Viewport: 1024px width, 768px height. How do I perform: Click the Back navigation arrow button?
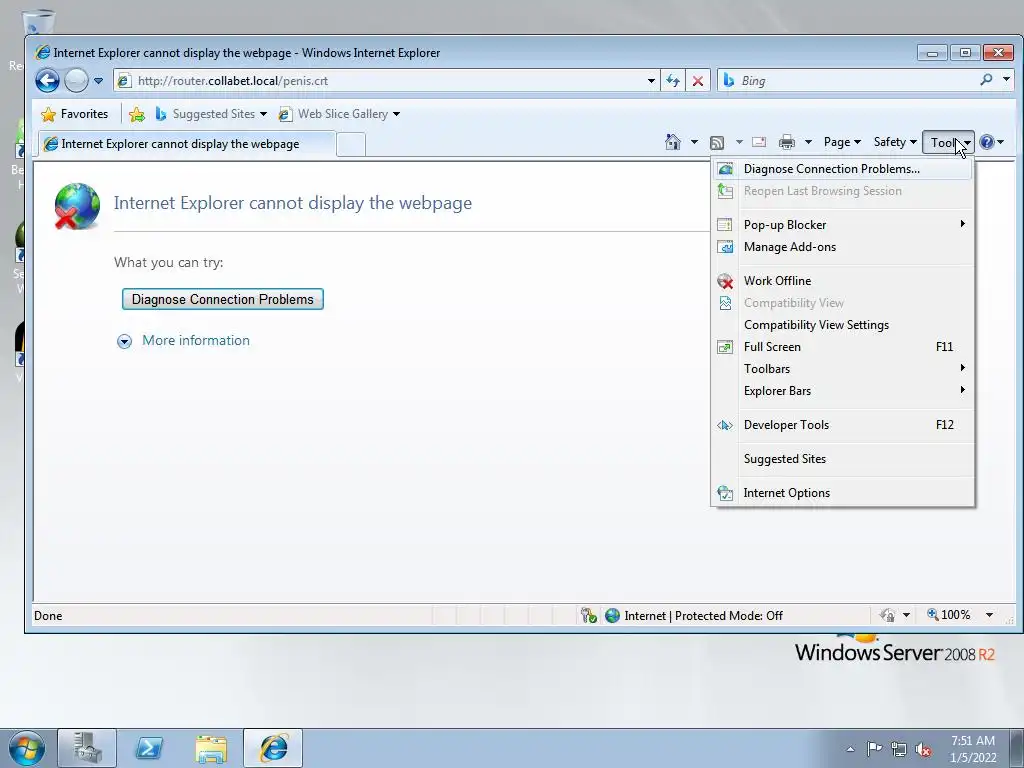[47, 81]
